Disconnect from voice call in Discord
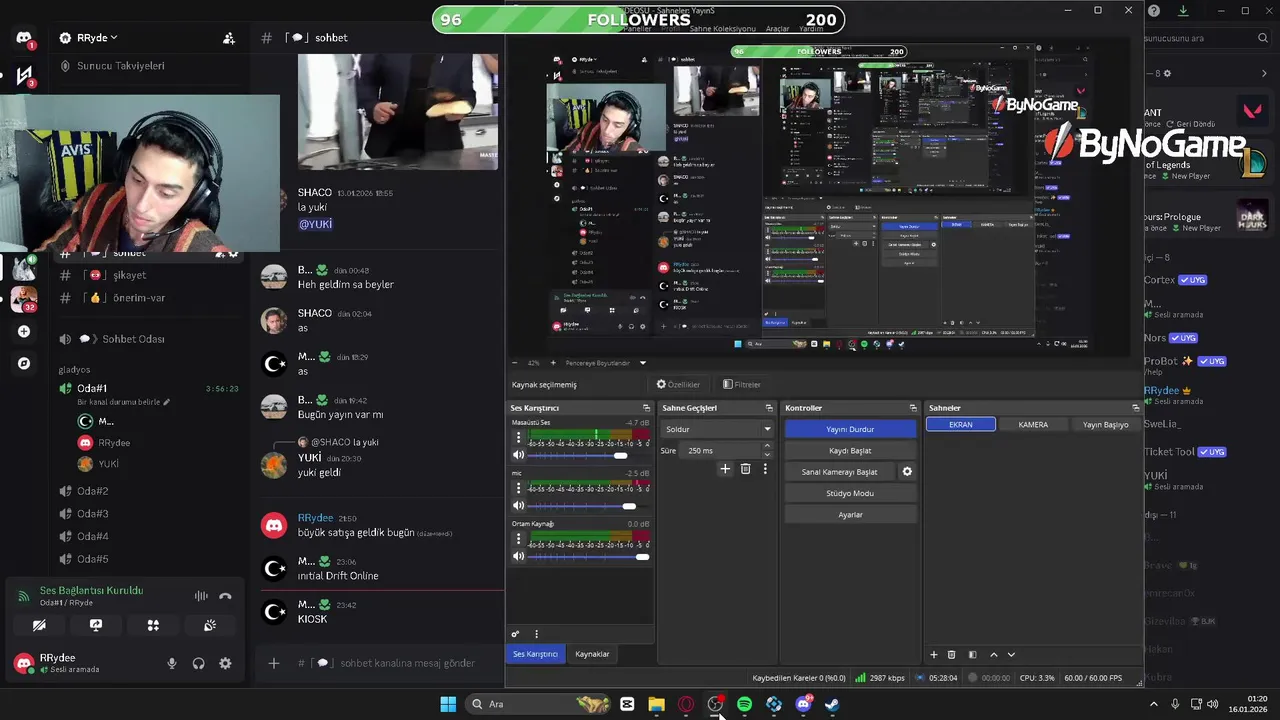Image resolution: width=1280 pixels, height=720 pixels. tap(225, 596)
